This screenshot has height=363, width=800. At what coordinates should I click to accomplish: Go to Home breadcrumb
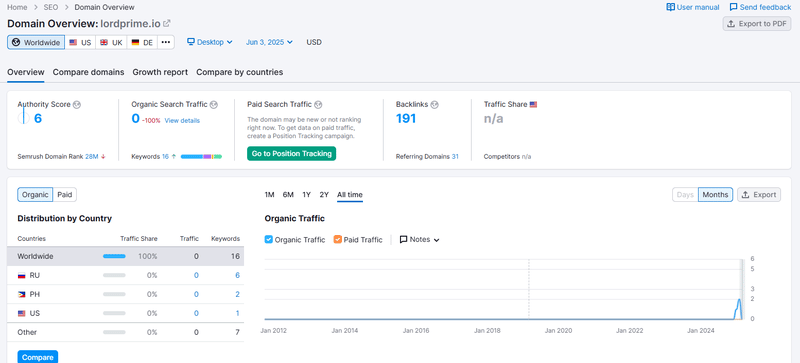[17, 7]
